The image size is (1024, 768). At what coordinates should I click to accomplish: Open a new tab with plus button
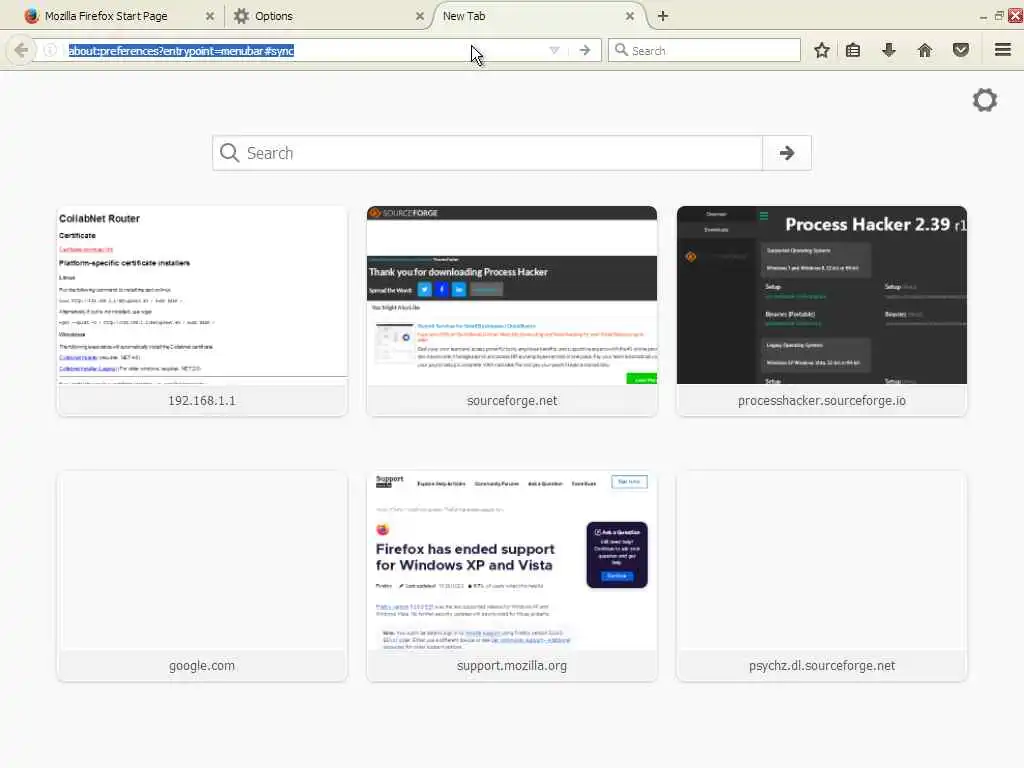coord(663,16)
